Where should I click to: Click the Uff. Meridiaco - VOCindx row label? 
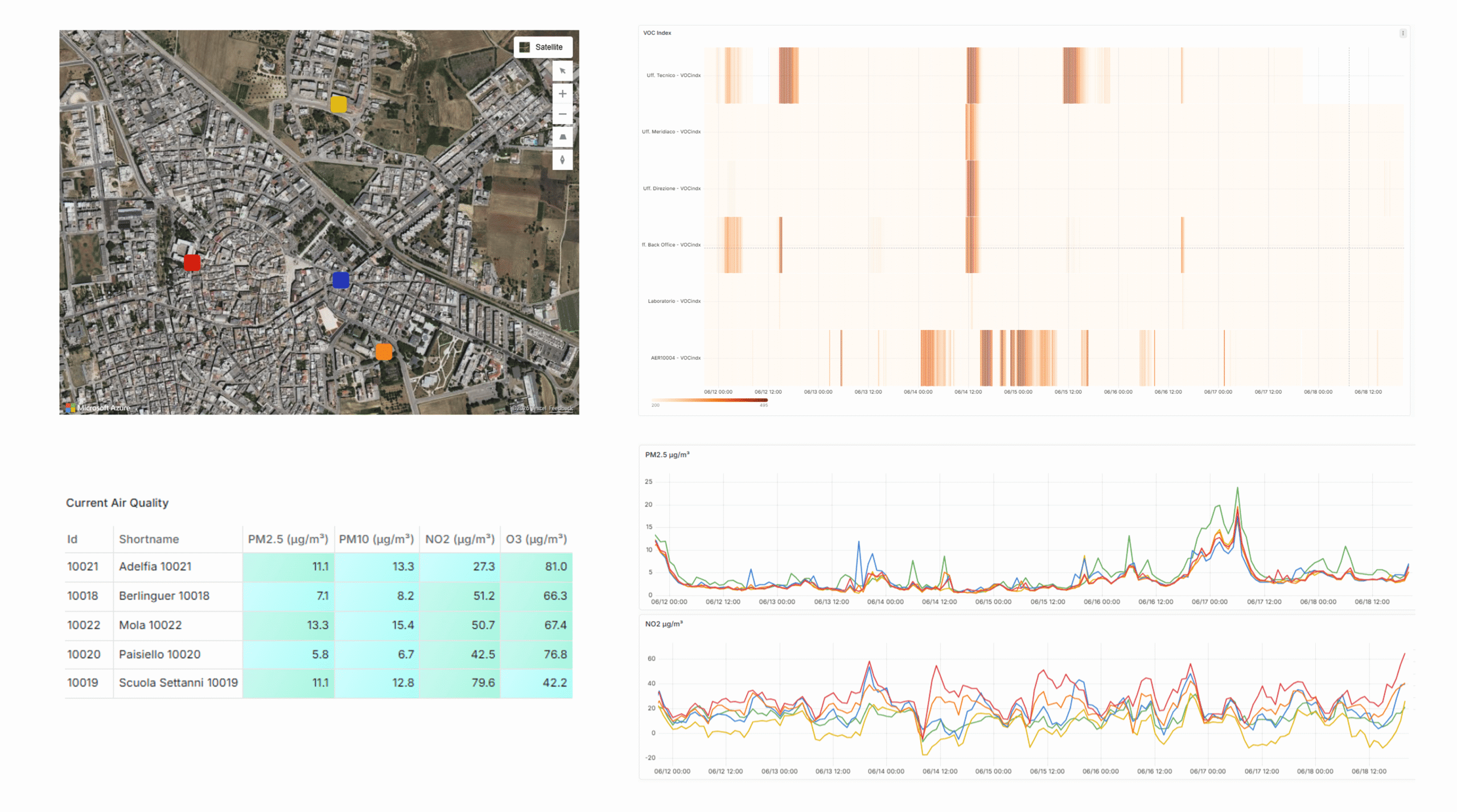point(671,131)
